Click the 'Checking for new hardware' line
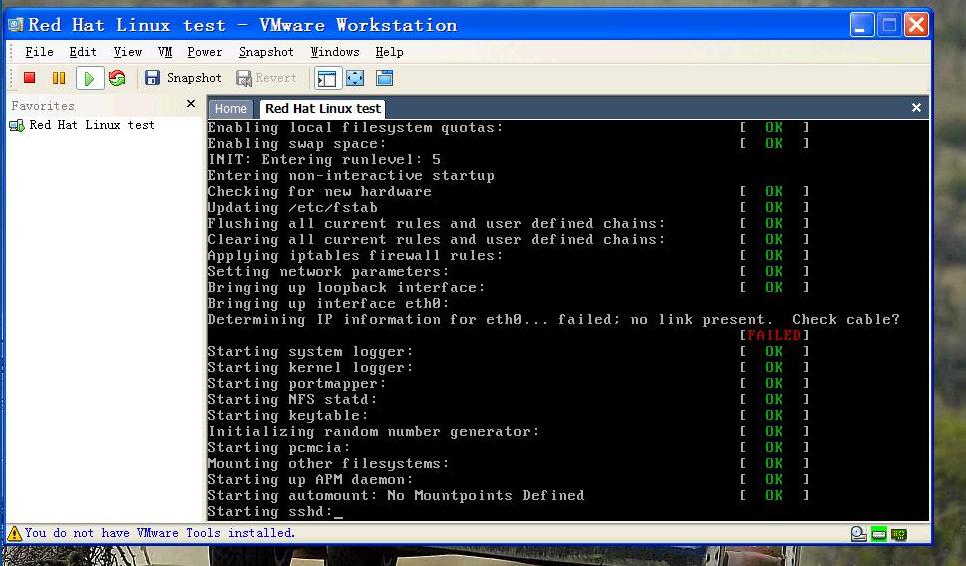This screenshot has height=566, width=966. pyautogui.click(x=320, y=192)
